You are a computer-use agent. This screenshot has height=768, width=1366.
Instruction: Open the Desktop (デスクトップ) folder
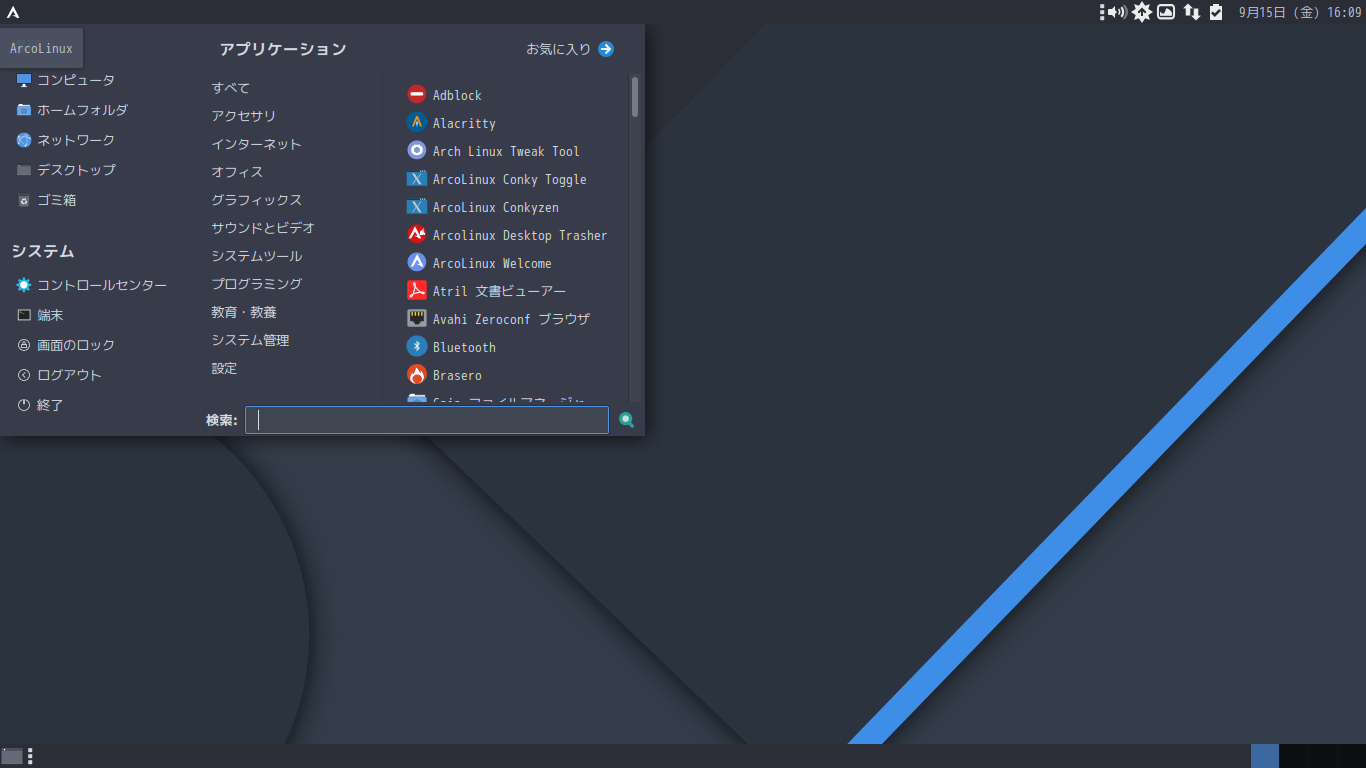(66, 170)
